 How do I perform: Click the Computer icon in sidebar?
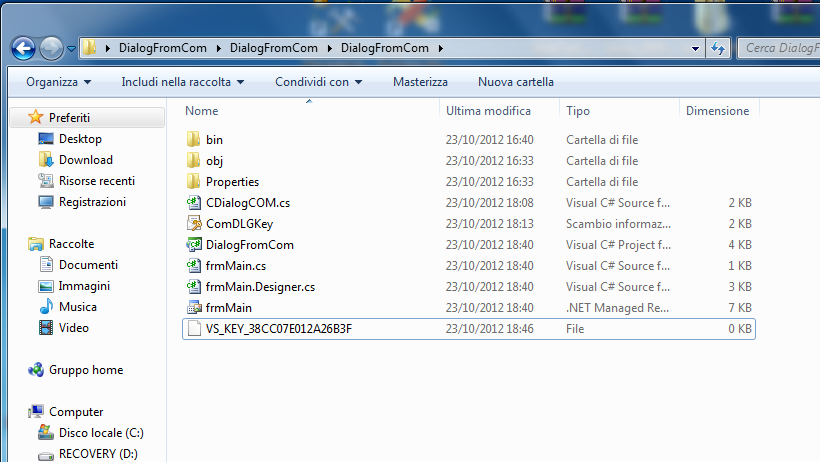tap(36, 412)
